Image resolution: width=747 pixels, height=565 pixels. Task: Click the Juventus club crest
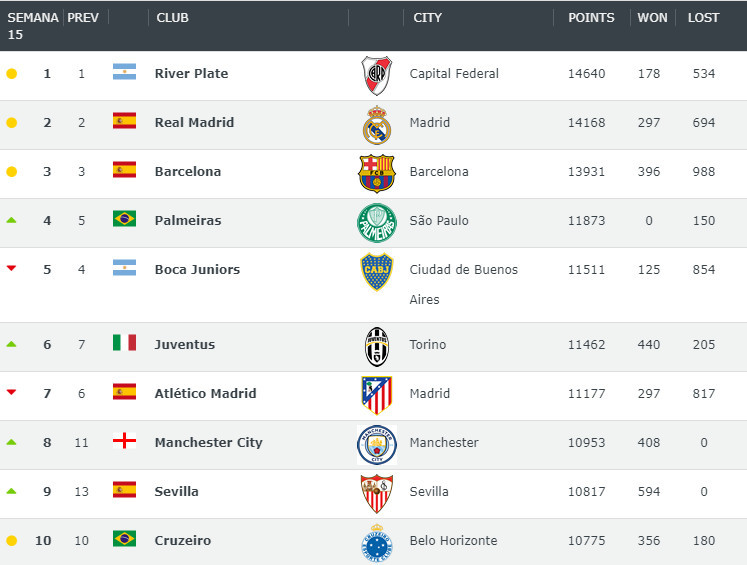click(x=377, y=346)
